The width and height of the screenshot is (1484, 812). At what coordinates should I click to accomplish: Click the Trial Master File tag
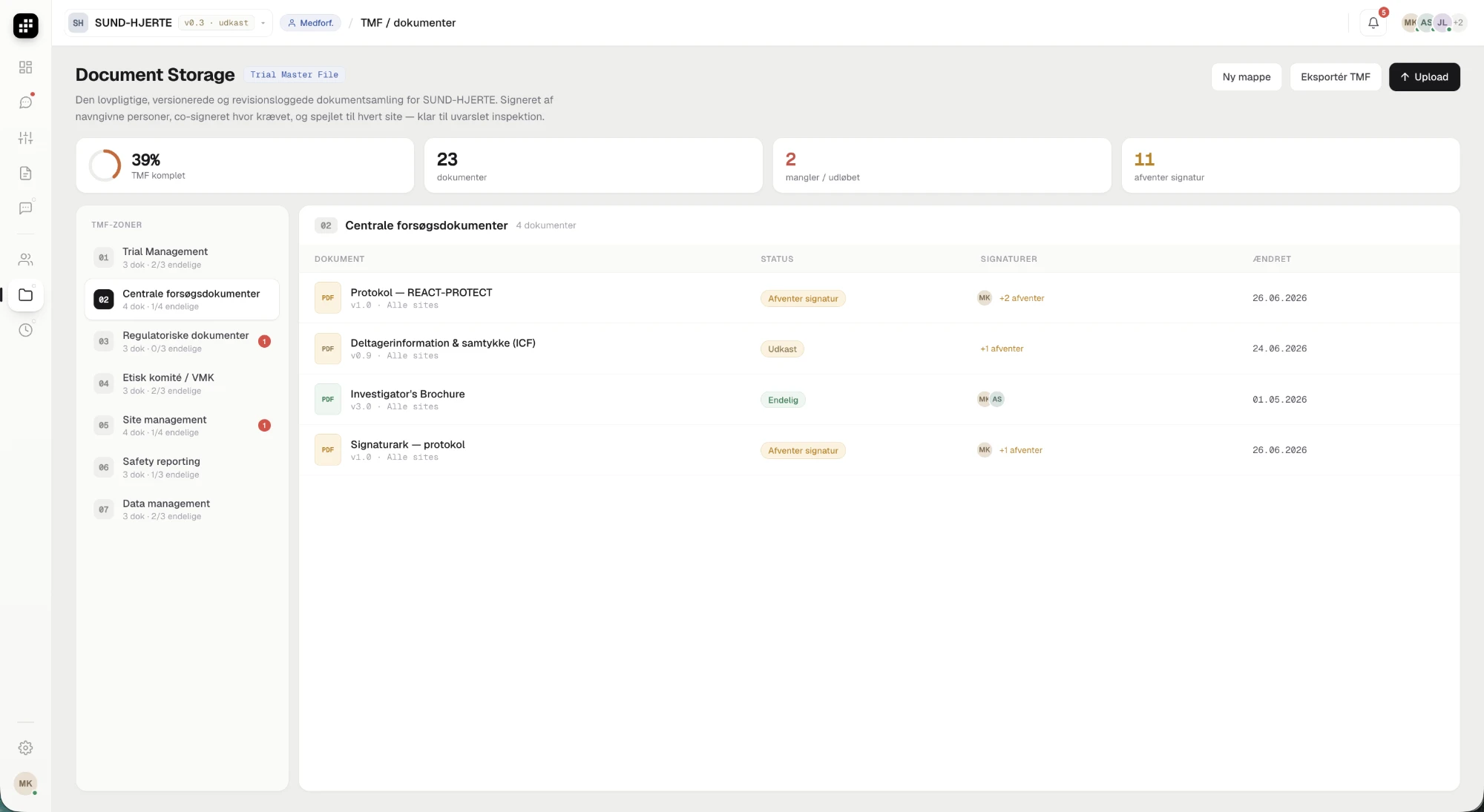coord(294,75)
